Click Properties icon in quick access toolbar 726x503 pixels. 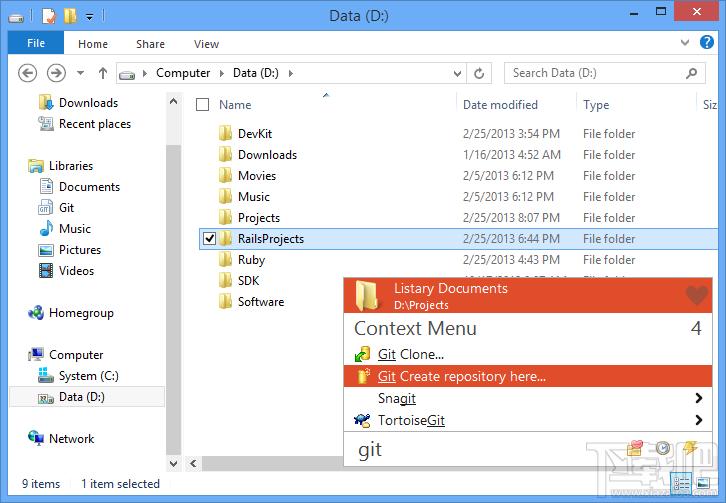pos(49,16)
